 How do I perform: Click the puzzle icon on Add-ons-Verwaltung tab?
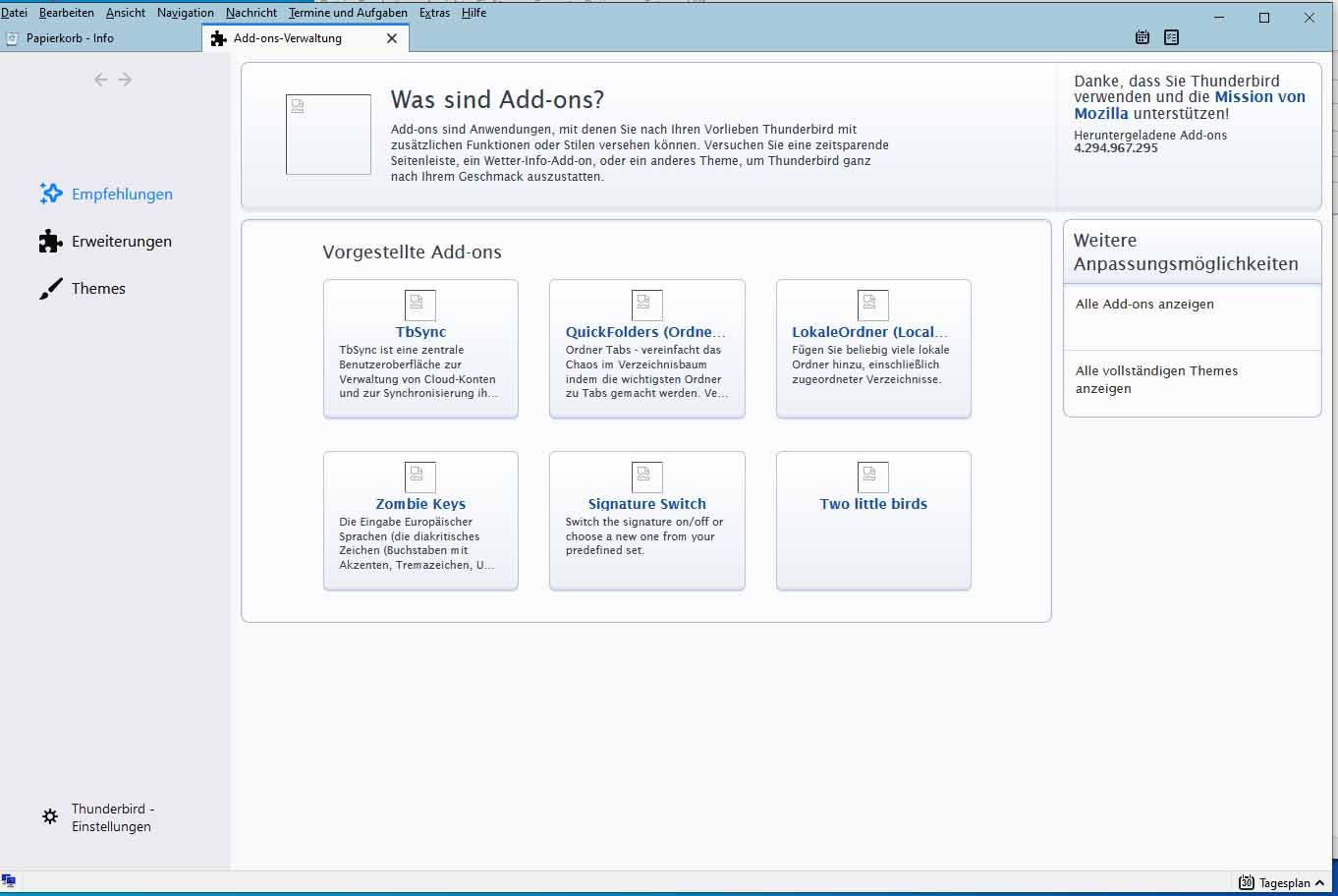point(219,38)
